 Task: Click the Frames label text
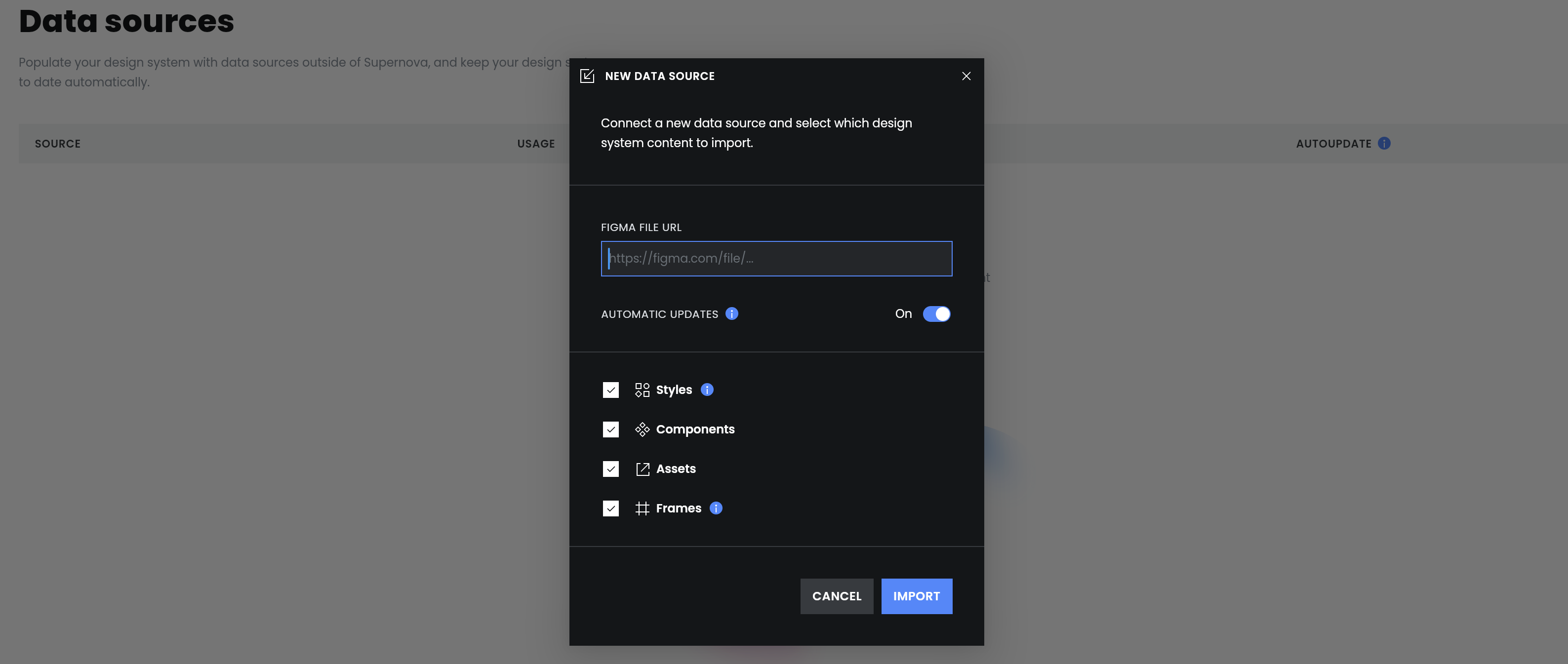678,508
